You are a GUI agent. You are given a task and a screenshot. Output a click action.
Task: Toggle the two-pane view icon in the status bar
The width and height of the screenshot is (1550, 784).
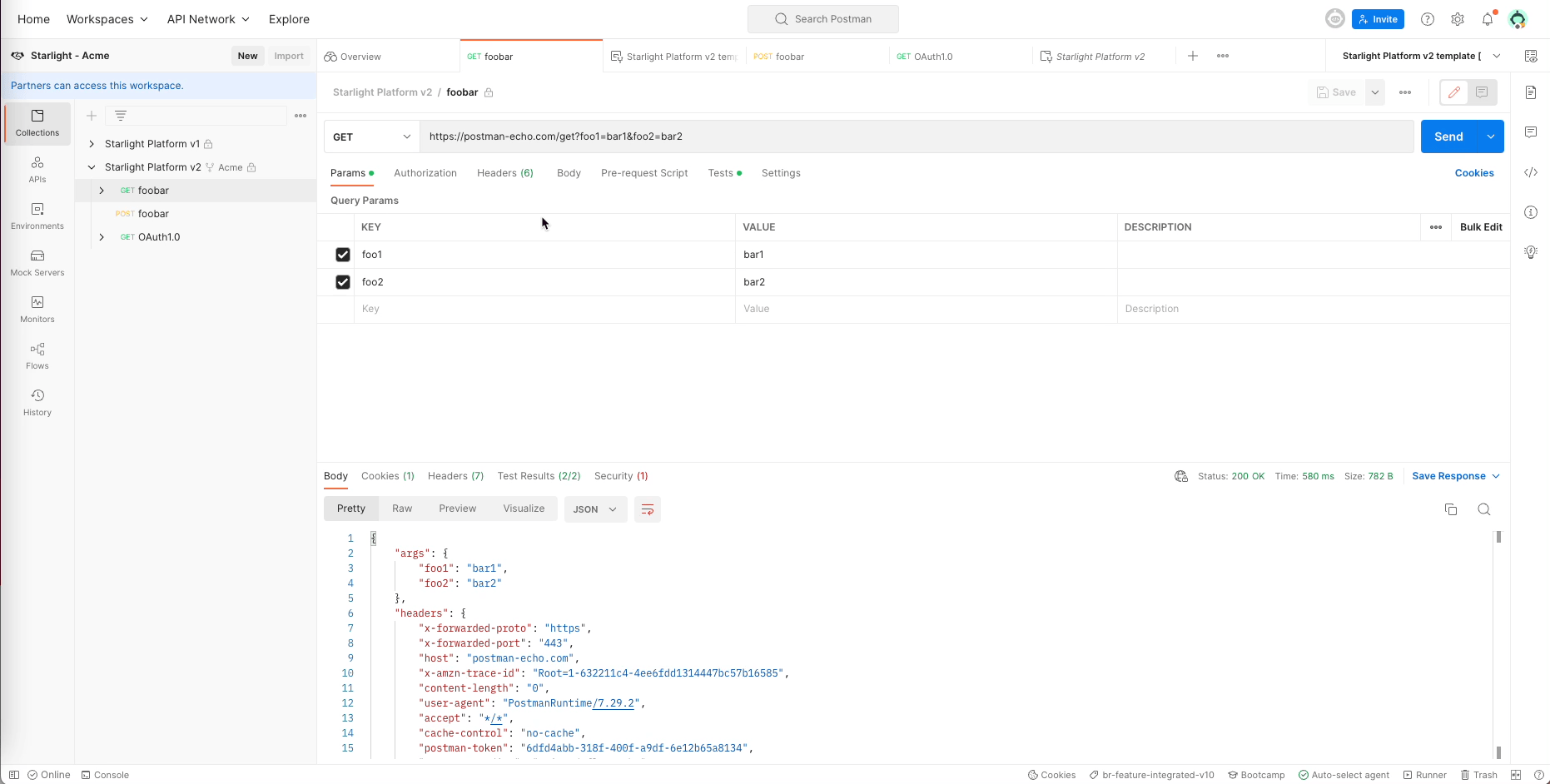[x=1516, y=775]
